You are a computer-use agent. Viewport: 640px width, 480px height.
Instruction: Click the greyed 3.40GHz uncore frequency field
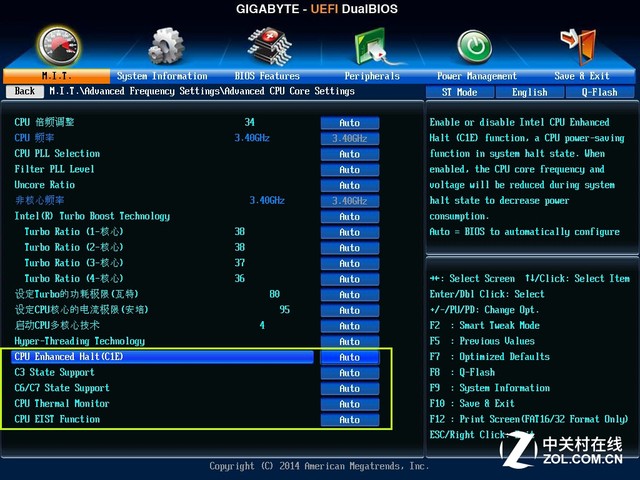tap(350, 201)
